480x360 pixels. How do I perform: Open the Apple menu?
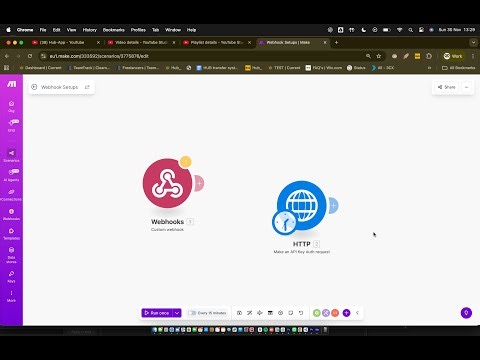coord(8,30)
